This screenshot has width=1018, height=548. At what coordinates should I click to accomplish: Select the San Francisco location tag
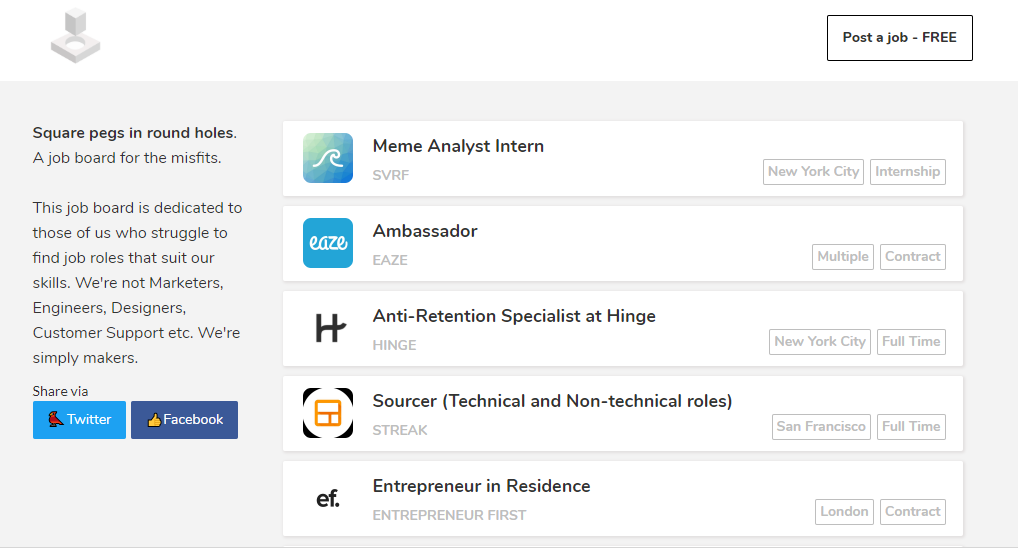(x=821, y=426)
